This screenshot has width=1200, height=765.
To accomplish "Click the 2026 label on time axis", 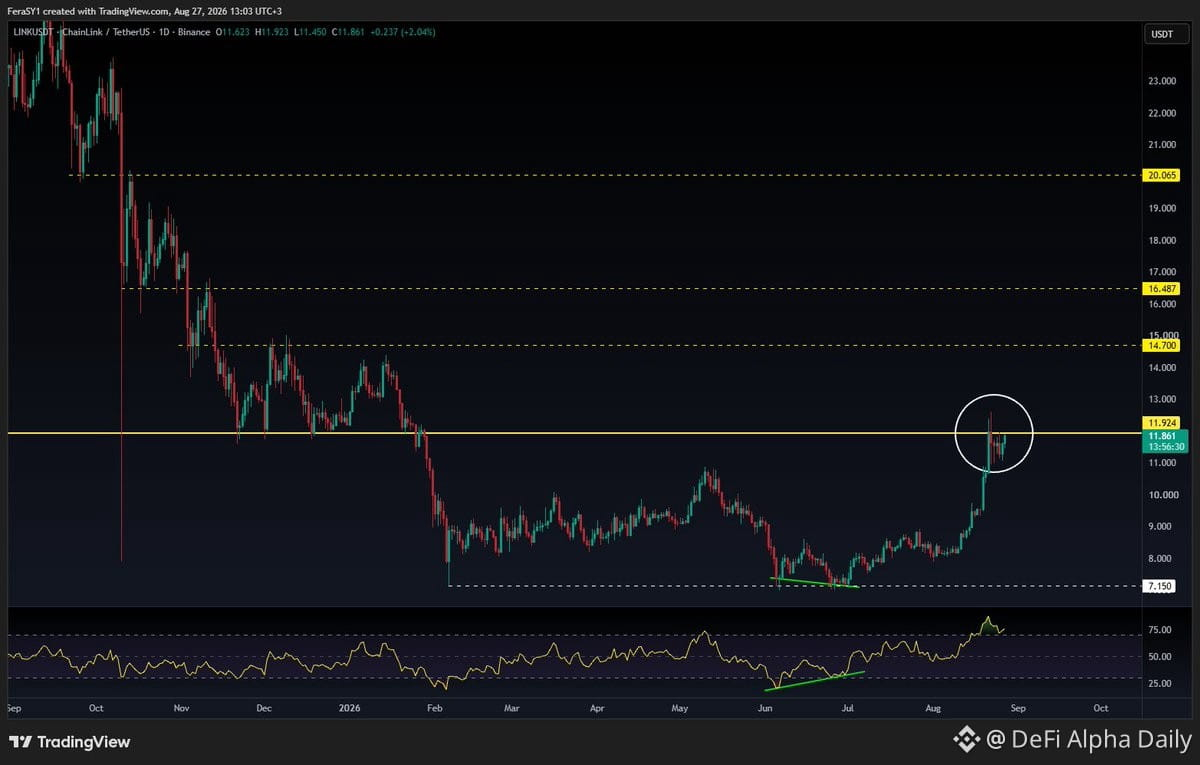I will coord(349,708).
